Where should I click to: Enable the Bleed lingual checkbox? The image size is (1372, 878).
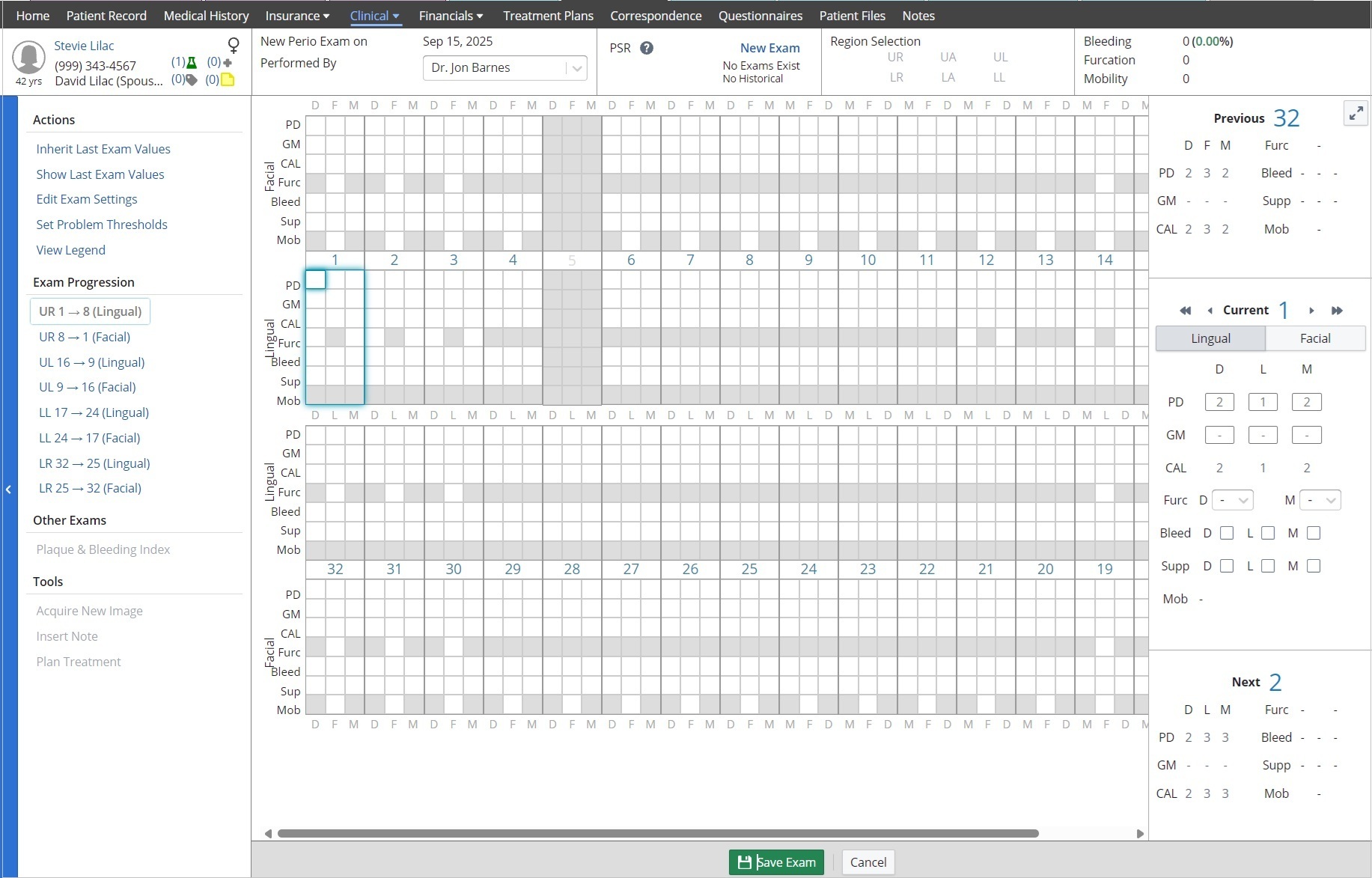pos(1268,533)
